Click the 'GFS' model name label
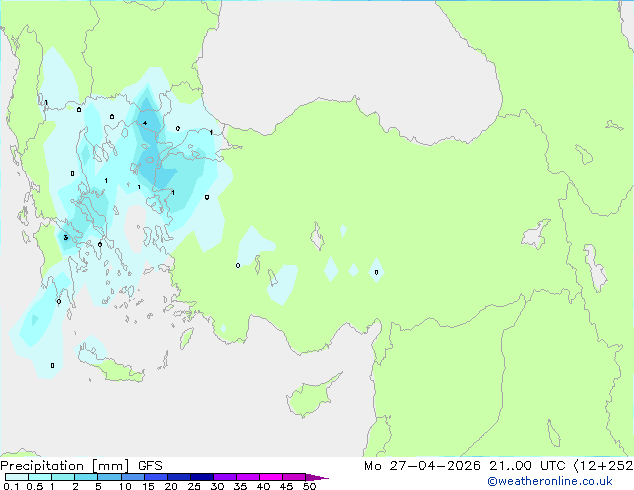The width and height of the screenshot is (634, 490). pos(150,466)
